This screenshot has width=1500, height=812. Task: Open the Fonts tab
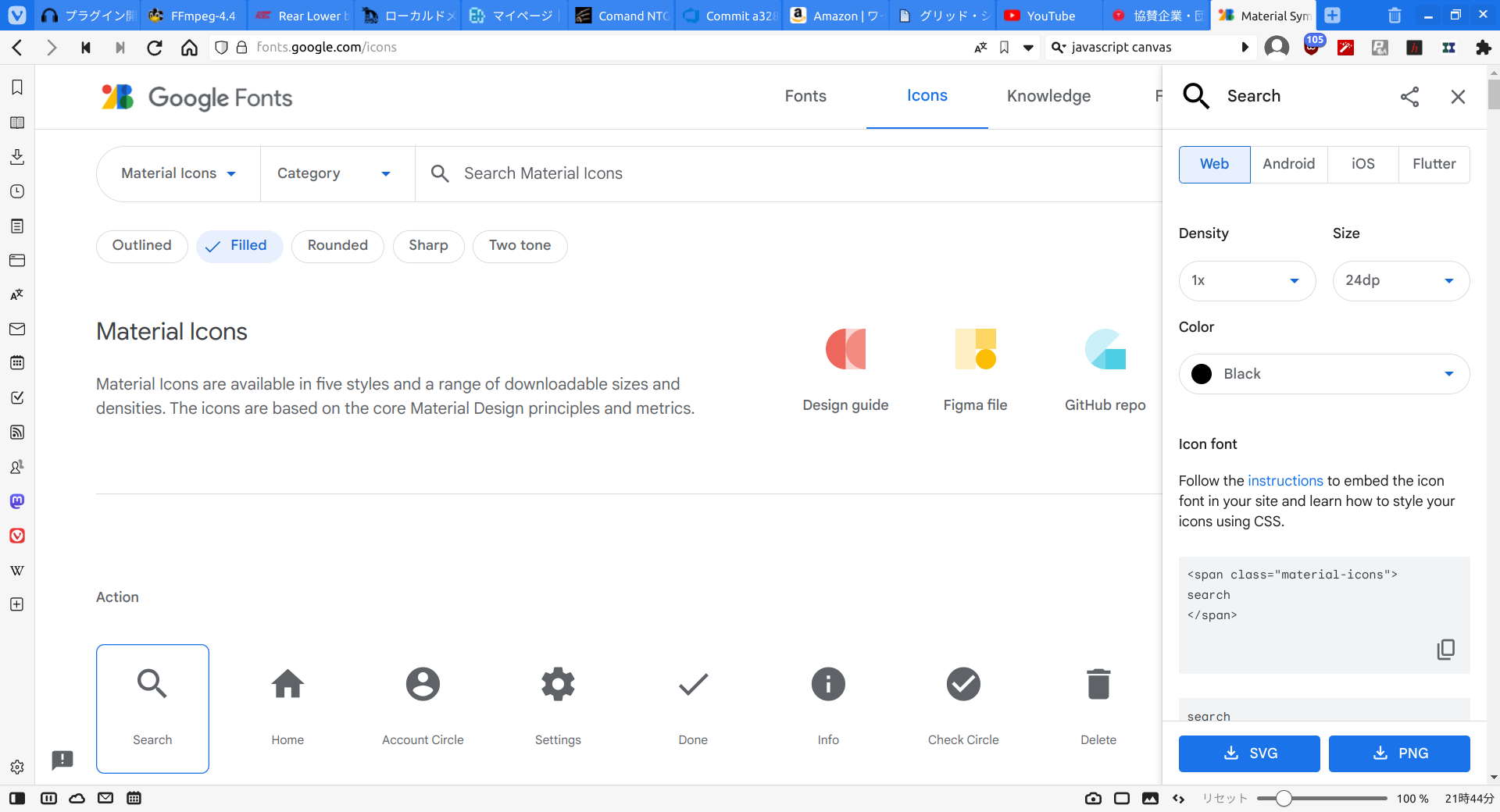(x=805, y=97)
